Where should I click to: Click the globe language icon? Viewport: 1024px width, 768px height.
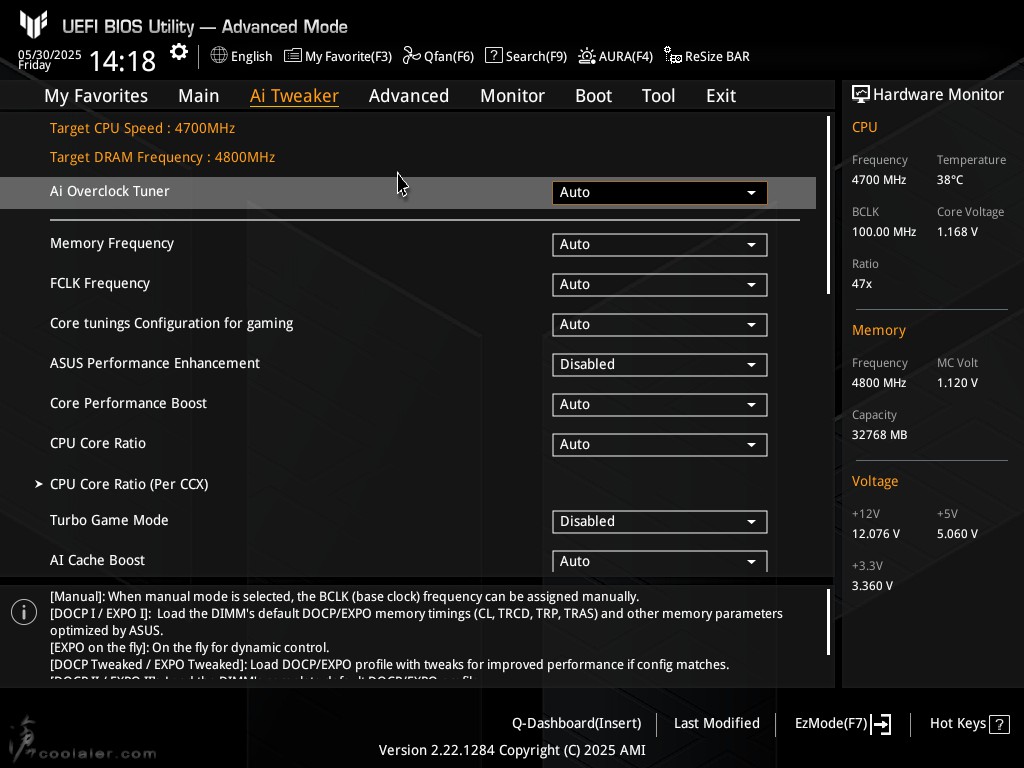219,56
